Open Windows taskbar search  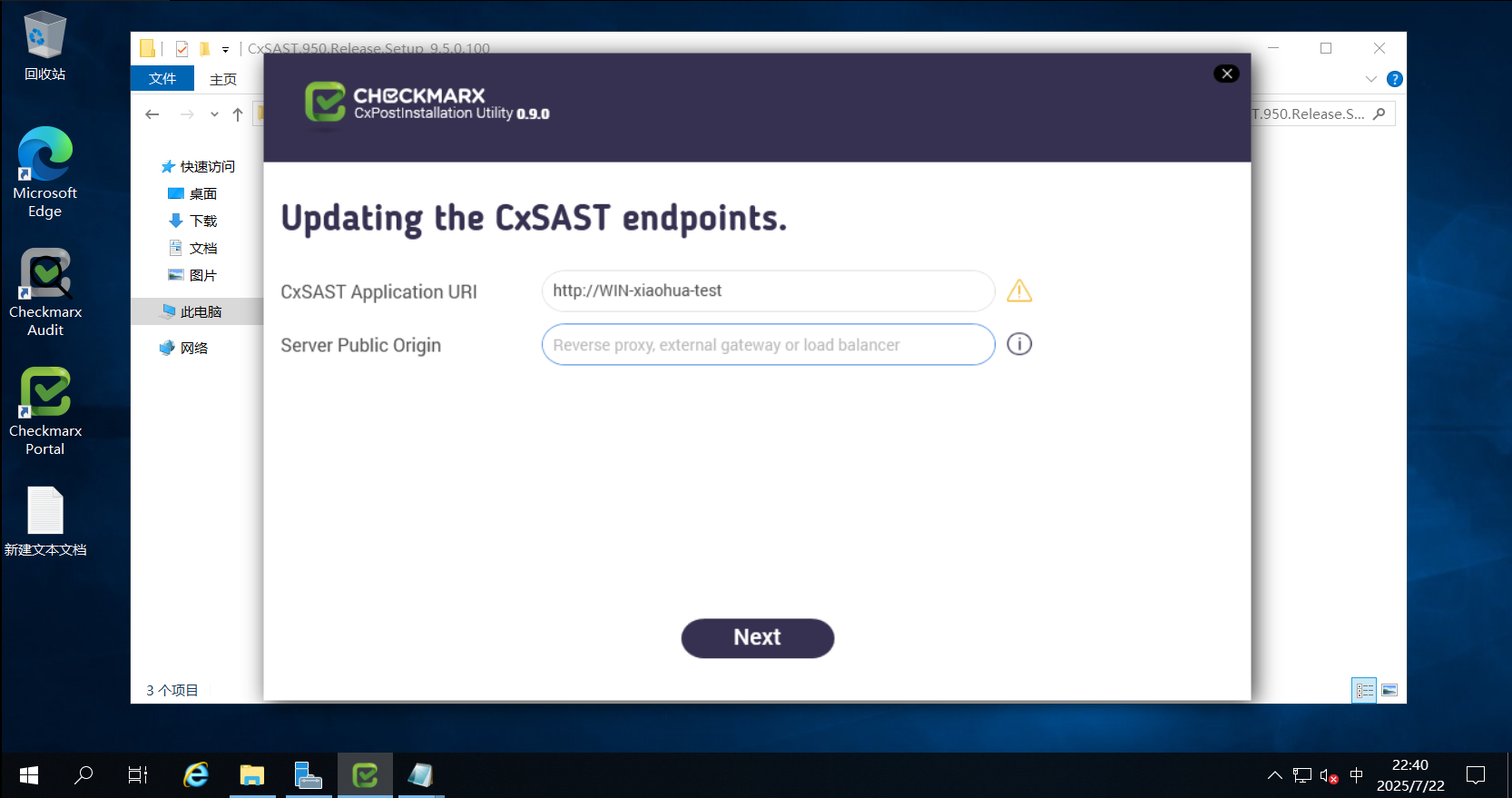83,775
